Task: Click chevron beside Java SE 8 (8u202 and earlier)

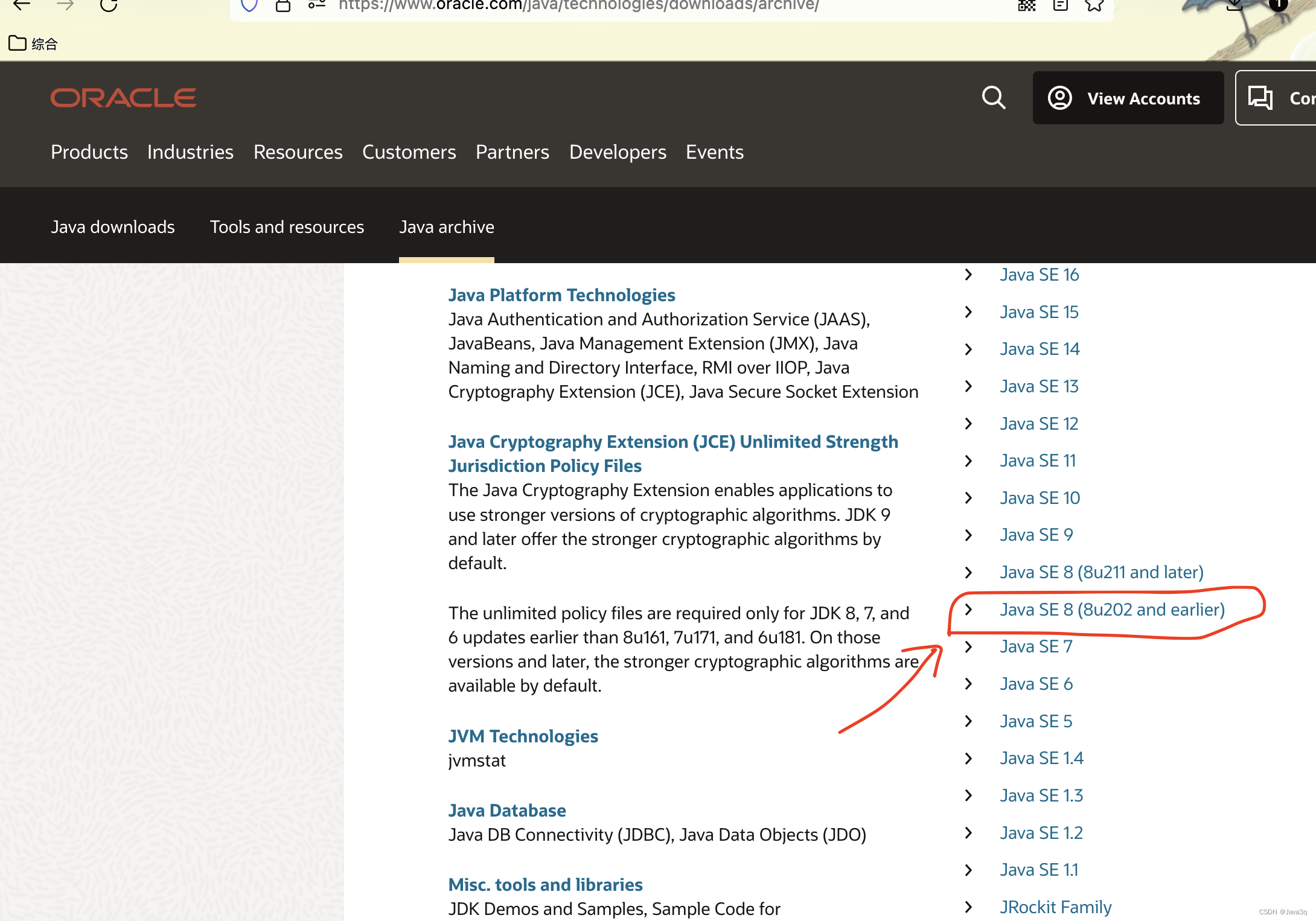Action: point(968,610)
